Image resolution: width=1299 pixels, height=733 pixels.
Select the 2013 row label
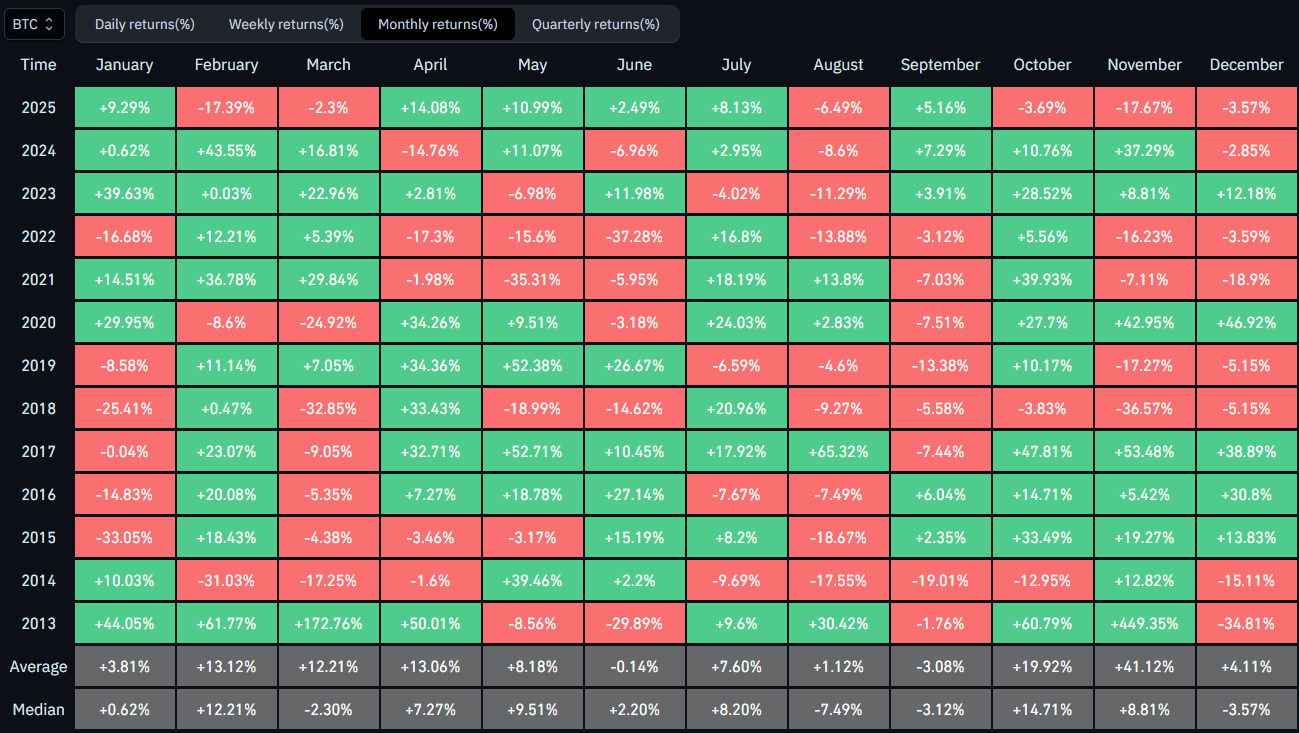38,624
